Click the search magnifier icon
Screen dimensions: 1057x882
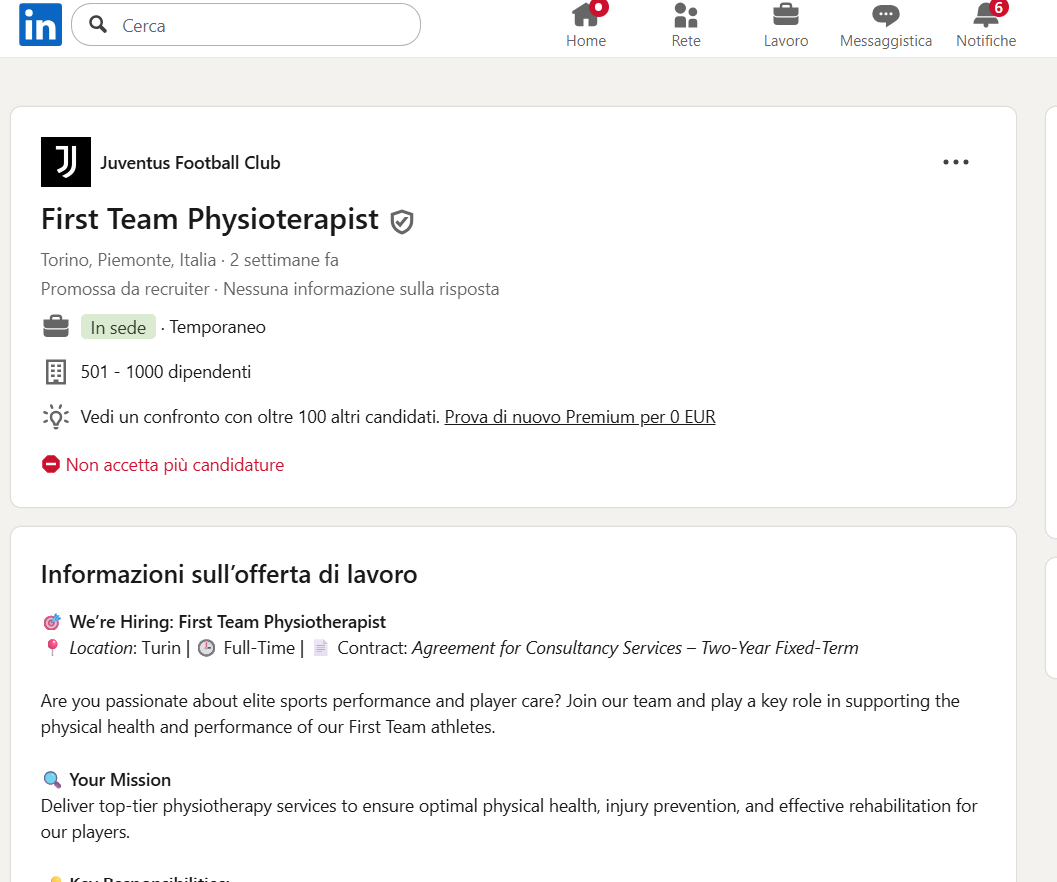point(98,24)
